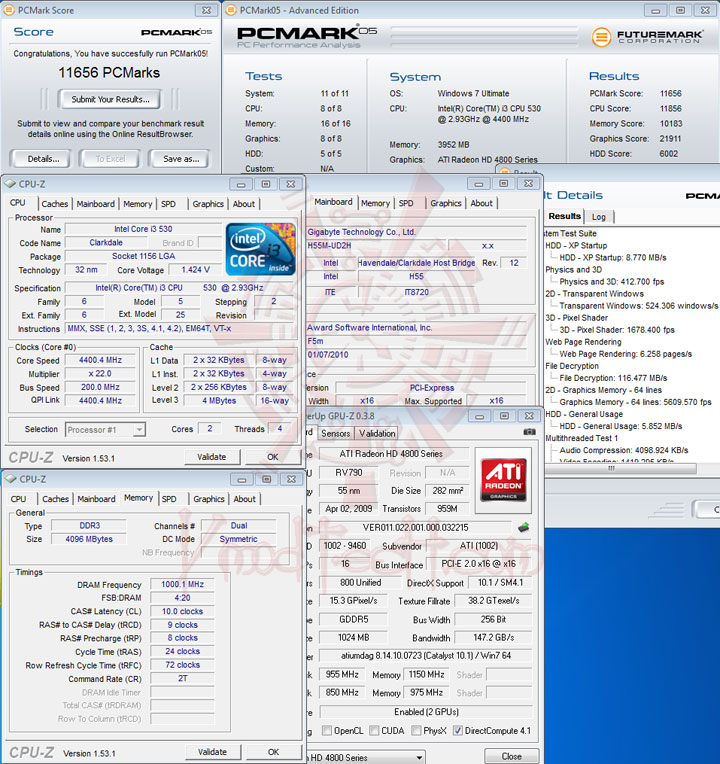Click the Core Speed 4400.4 MHz field
This screenshot has height=764, width=720.
100,360
